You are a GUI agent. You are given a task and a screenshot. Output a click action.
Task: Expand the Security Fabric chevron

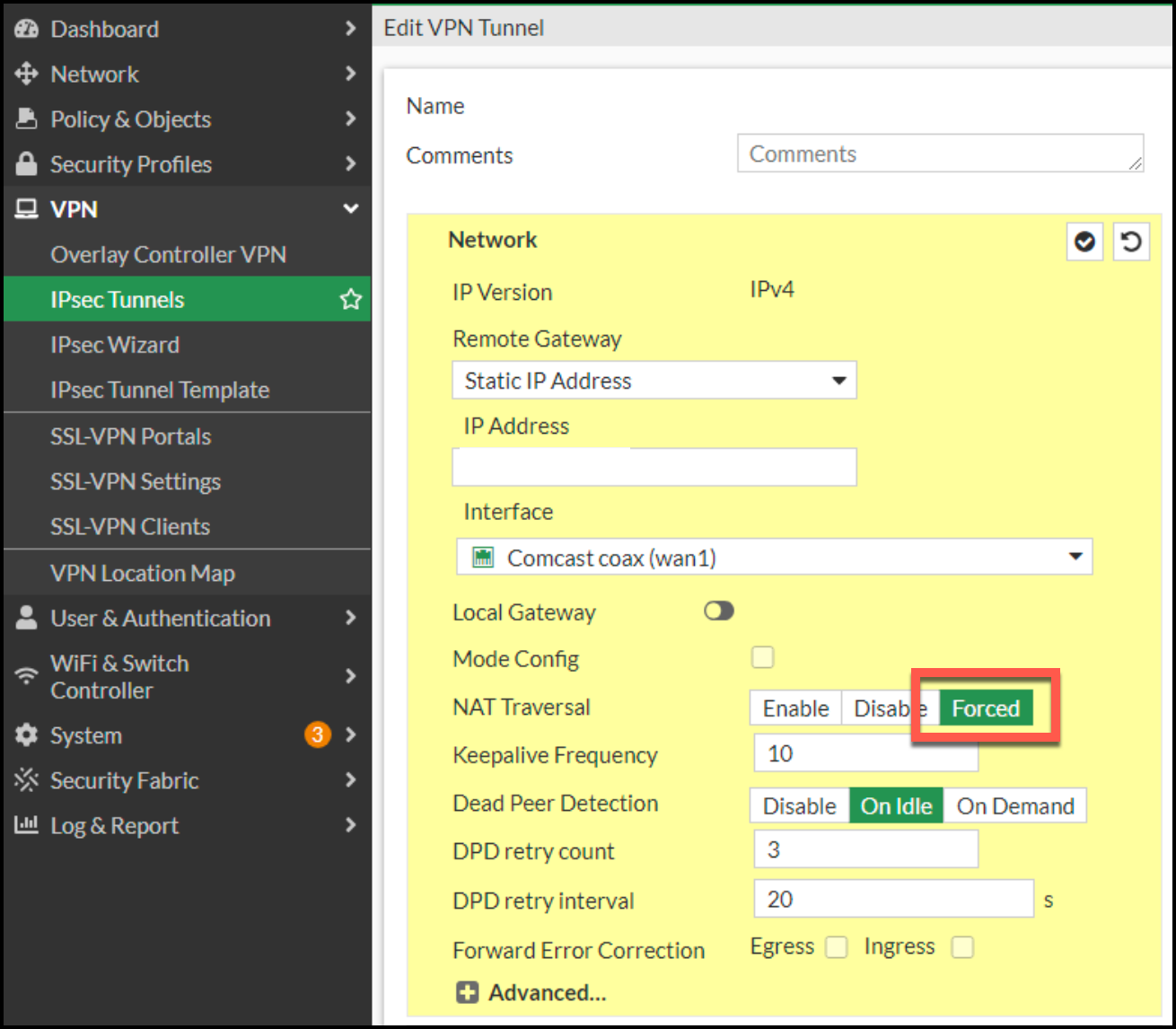click(x=350, y=780)
